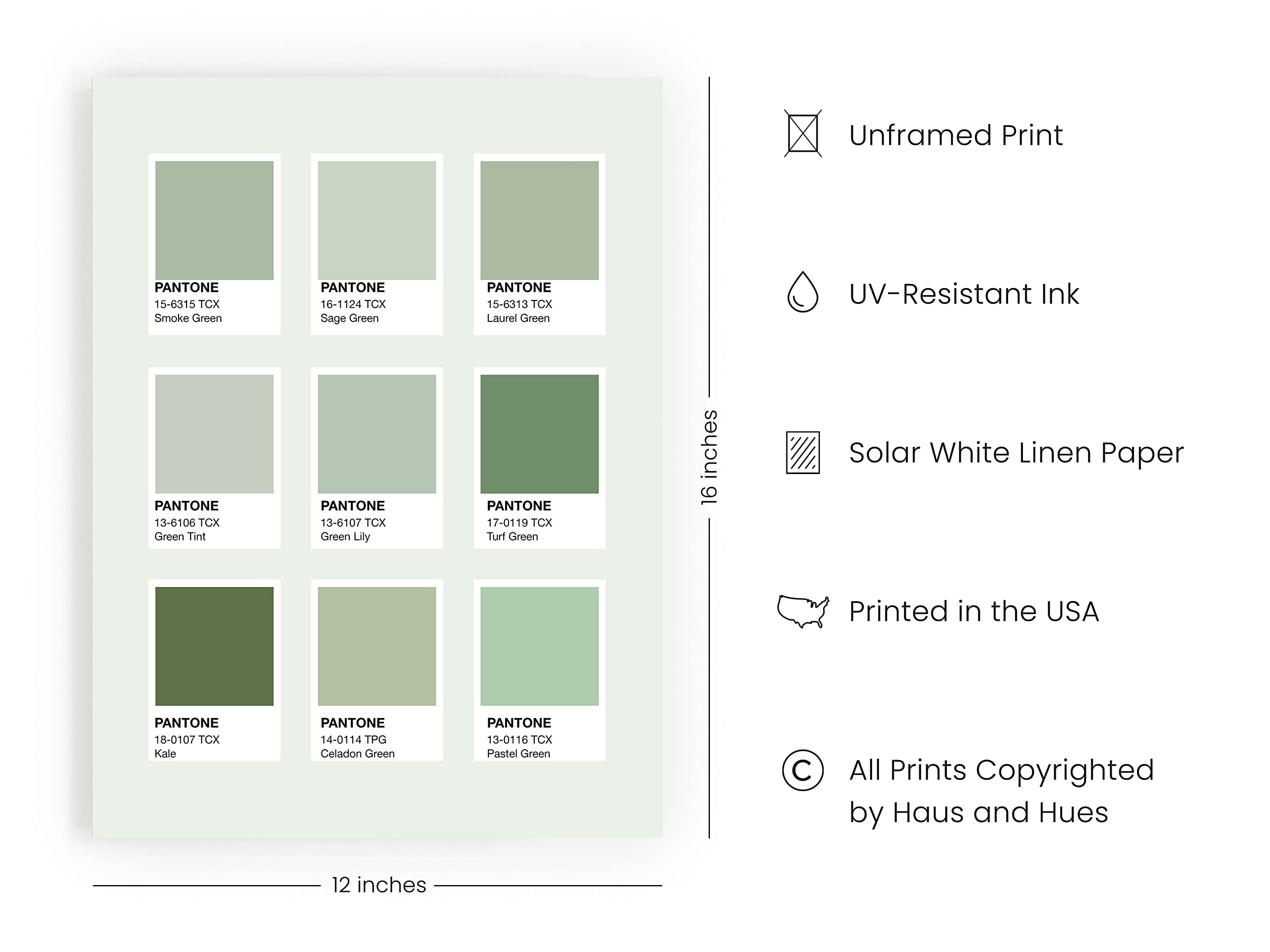Click the "16 inches" height label

[x=709, y=457]
